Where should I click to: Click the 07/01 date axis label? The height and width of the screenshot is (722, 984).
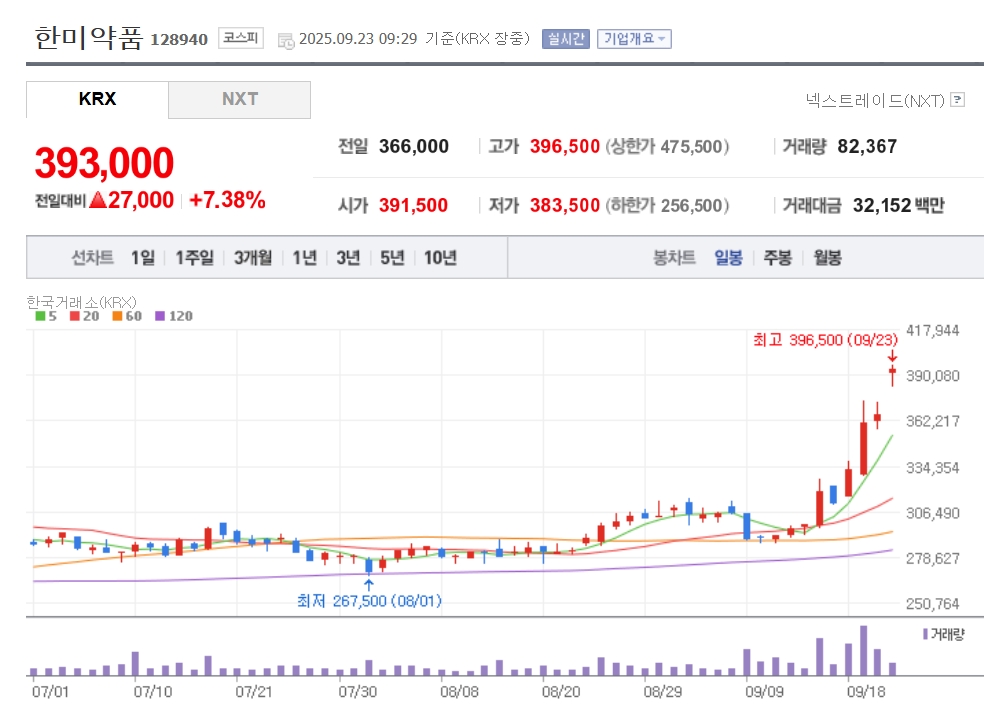50,692
